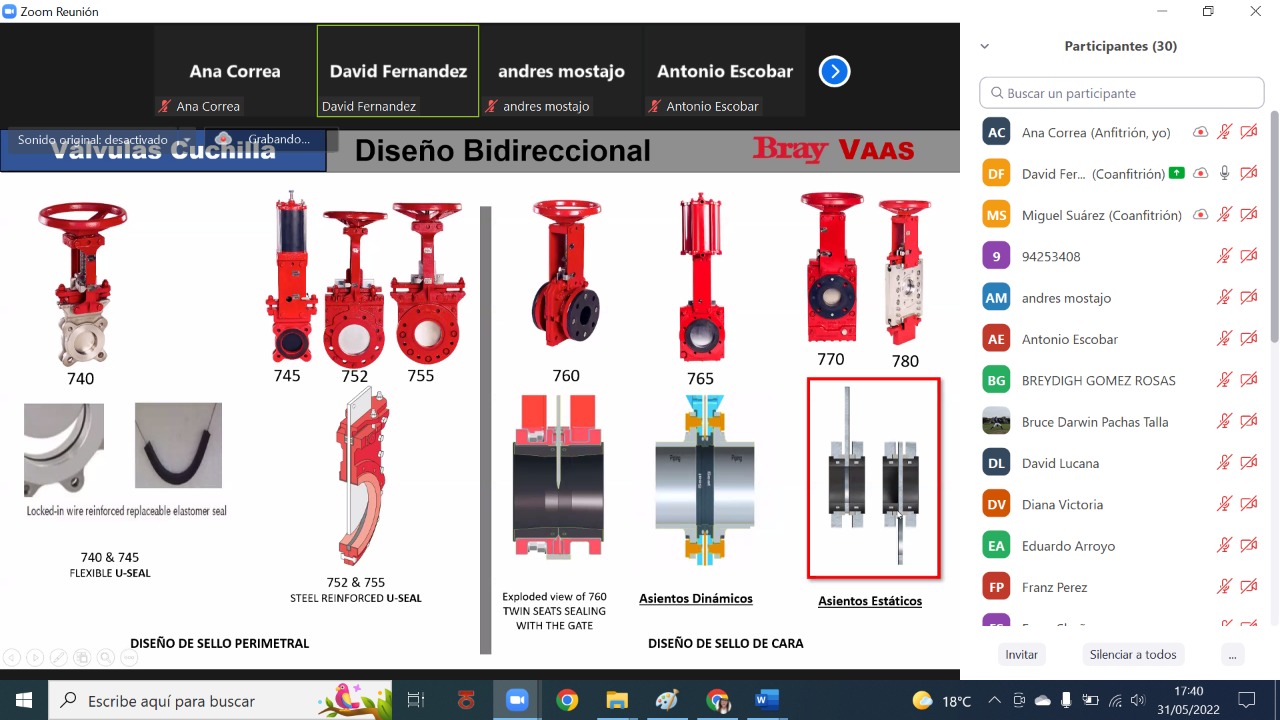Click the Buscar un participante search field

pyautogui.click(x=1122, y=93)
